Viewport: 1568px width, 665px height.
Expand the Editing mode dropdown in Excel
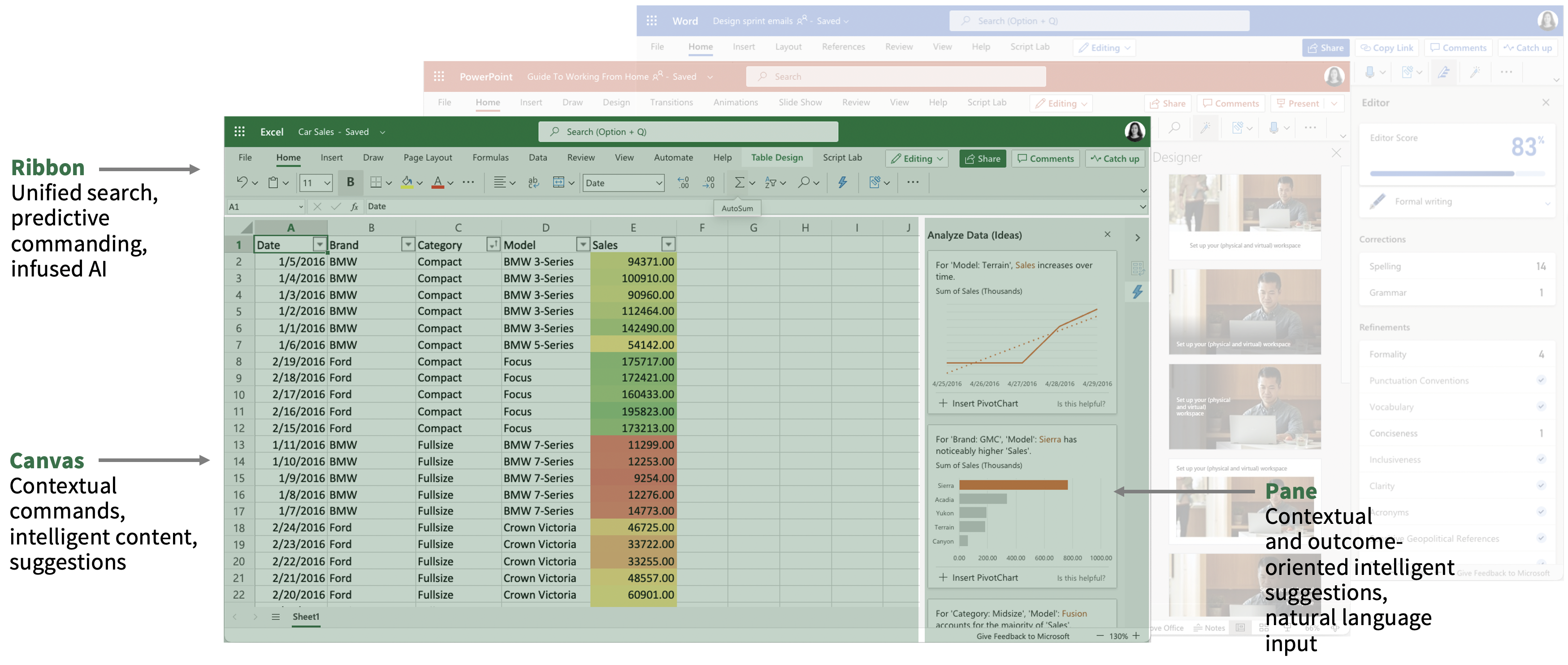(917, 159)
